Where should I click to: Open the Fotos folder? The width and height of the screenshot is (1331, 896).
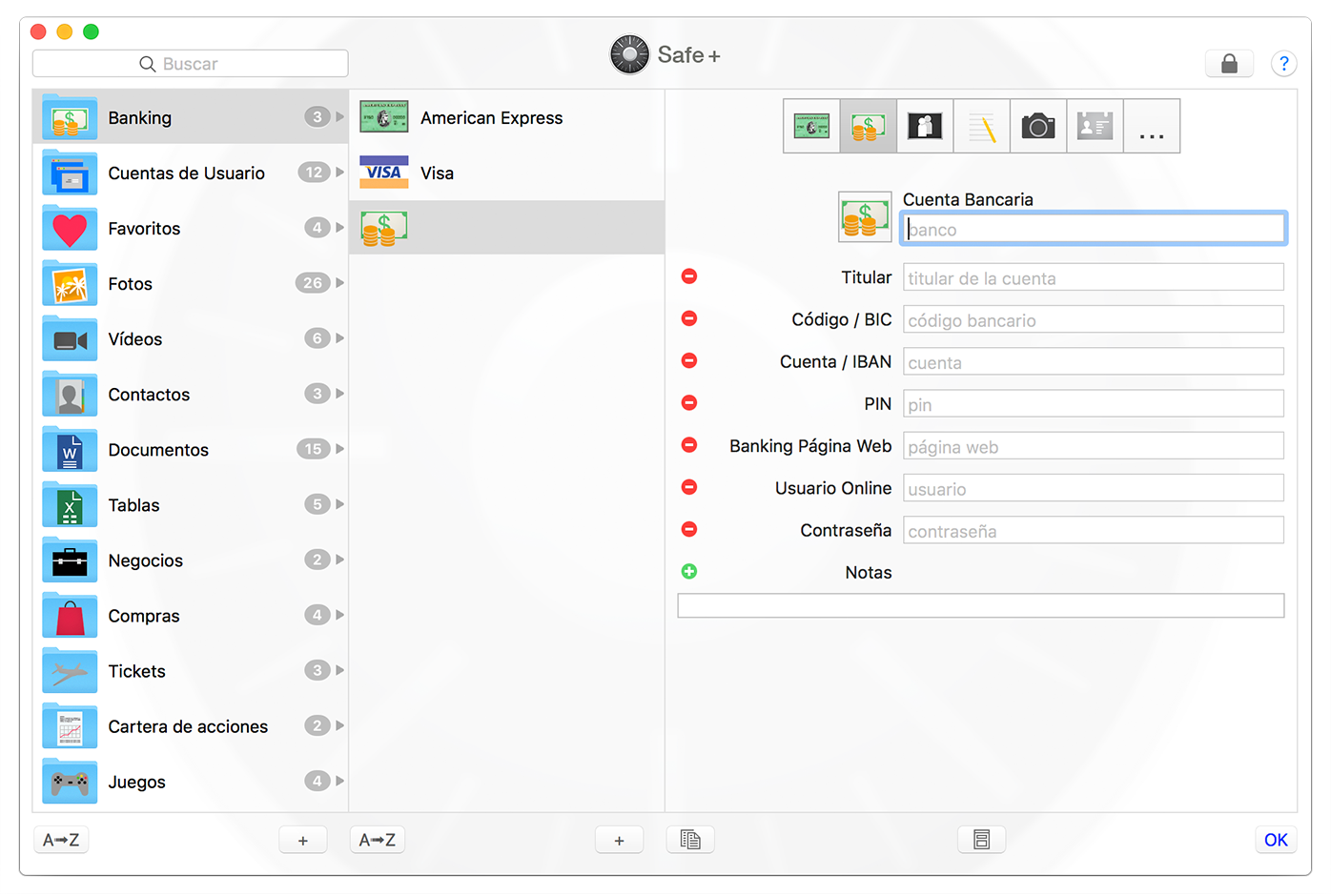tap(190, 283)
